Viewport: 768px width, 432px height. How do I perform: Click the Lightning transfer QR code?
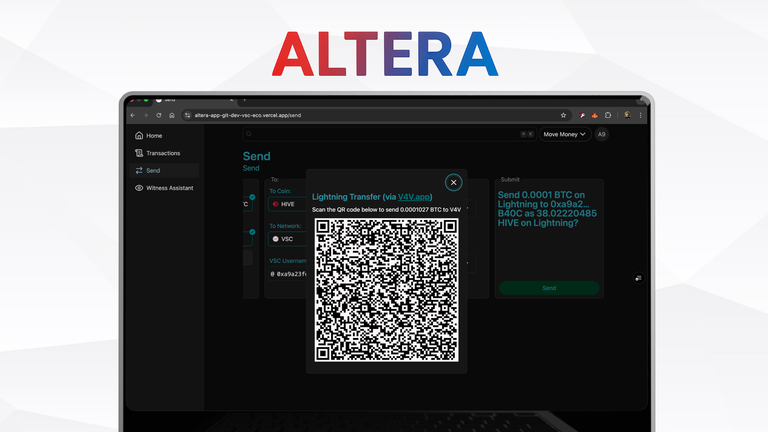pyautogui.click(x=386, y=290)
